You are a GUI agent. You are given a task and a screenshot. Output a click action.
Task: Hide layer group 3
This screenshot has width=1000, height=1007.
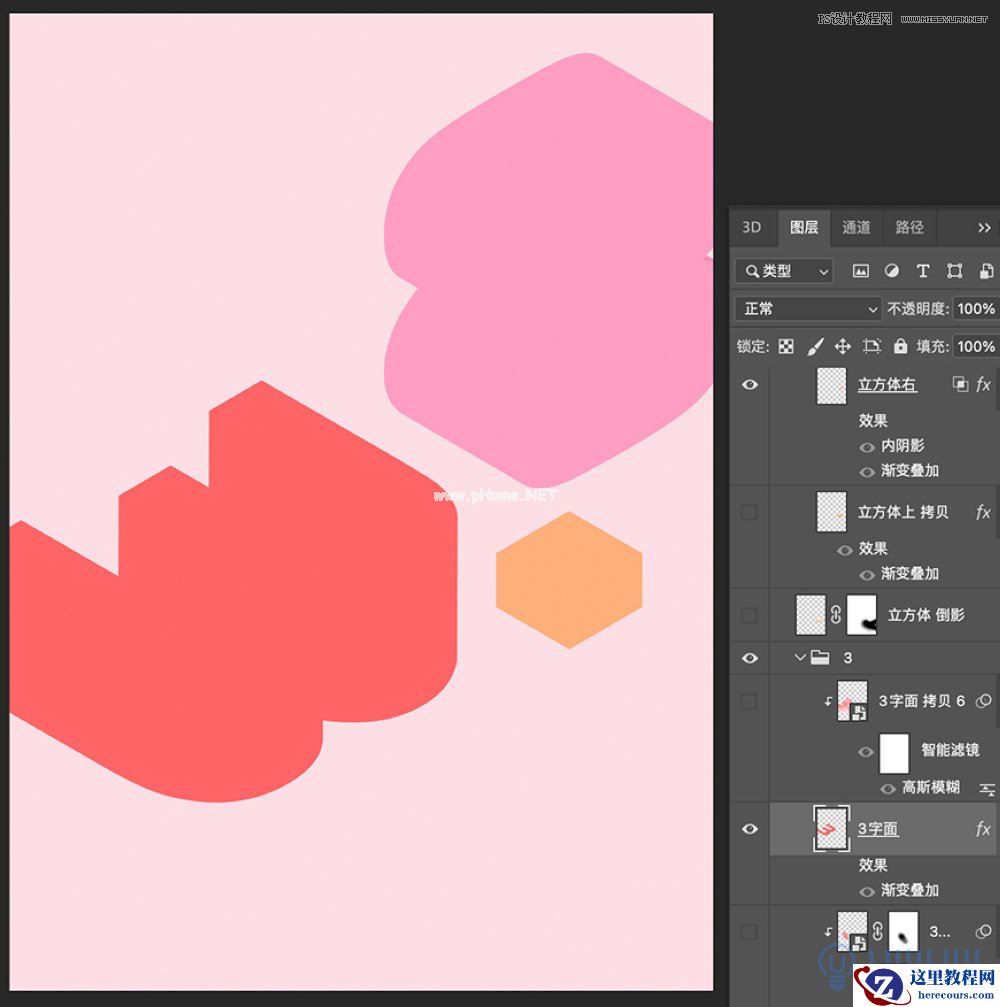(x=750, y=658)
